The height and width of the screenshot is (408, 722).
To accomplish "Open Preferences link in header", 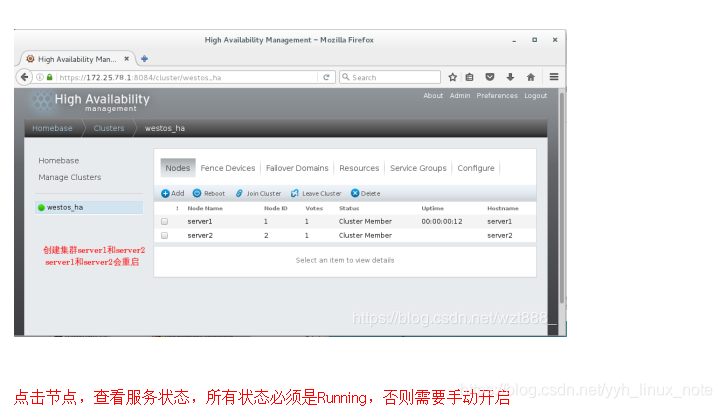I will [497, 96].
